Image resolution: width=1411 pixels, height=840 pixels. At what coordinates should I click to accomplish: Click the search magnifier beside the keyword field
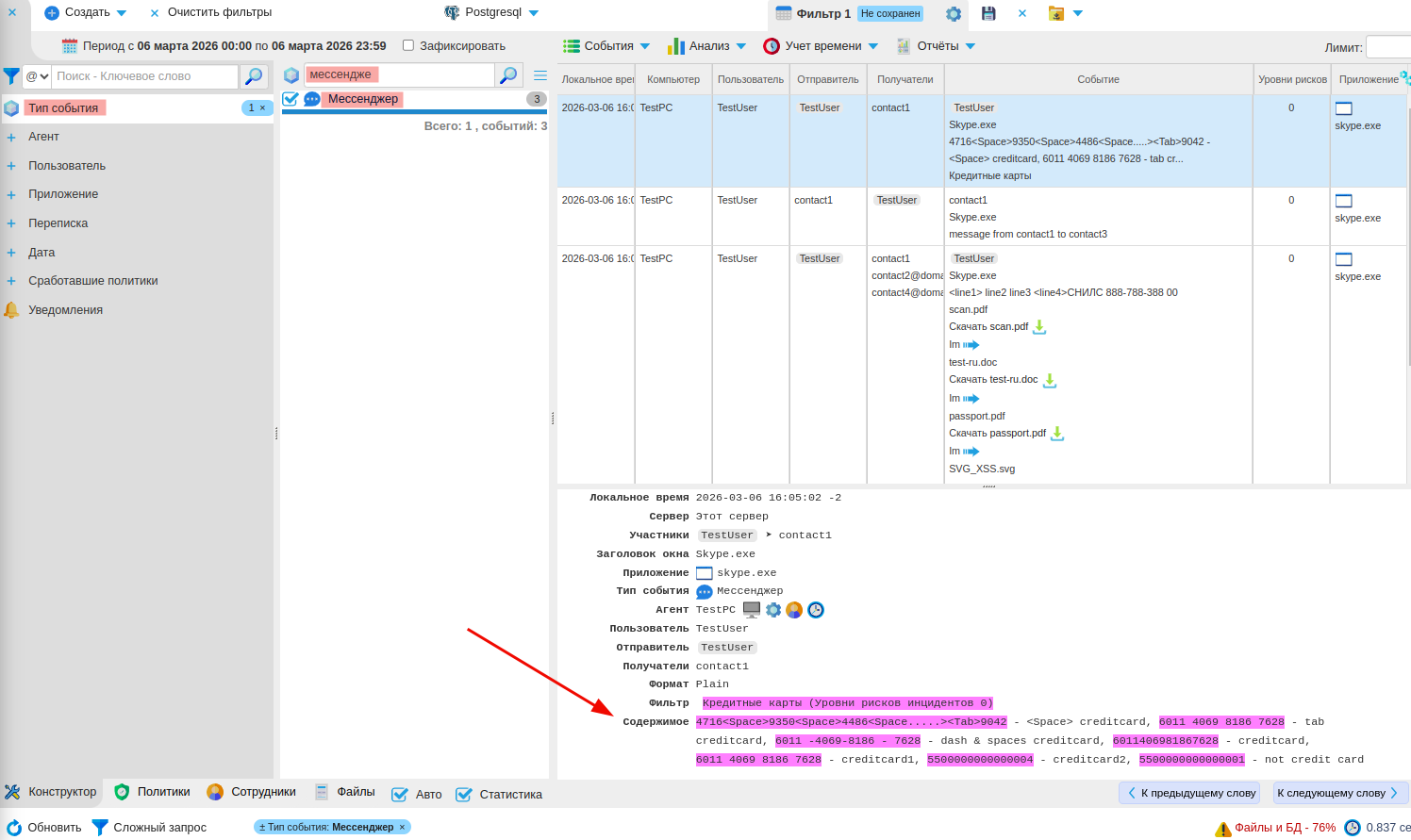click(254, 76)
